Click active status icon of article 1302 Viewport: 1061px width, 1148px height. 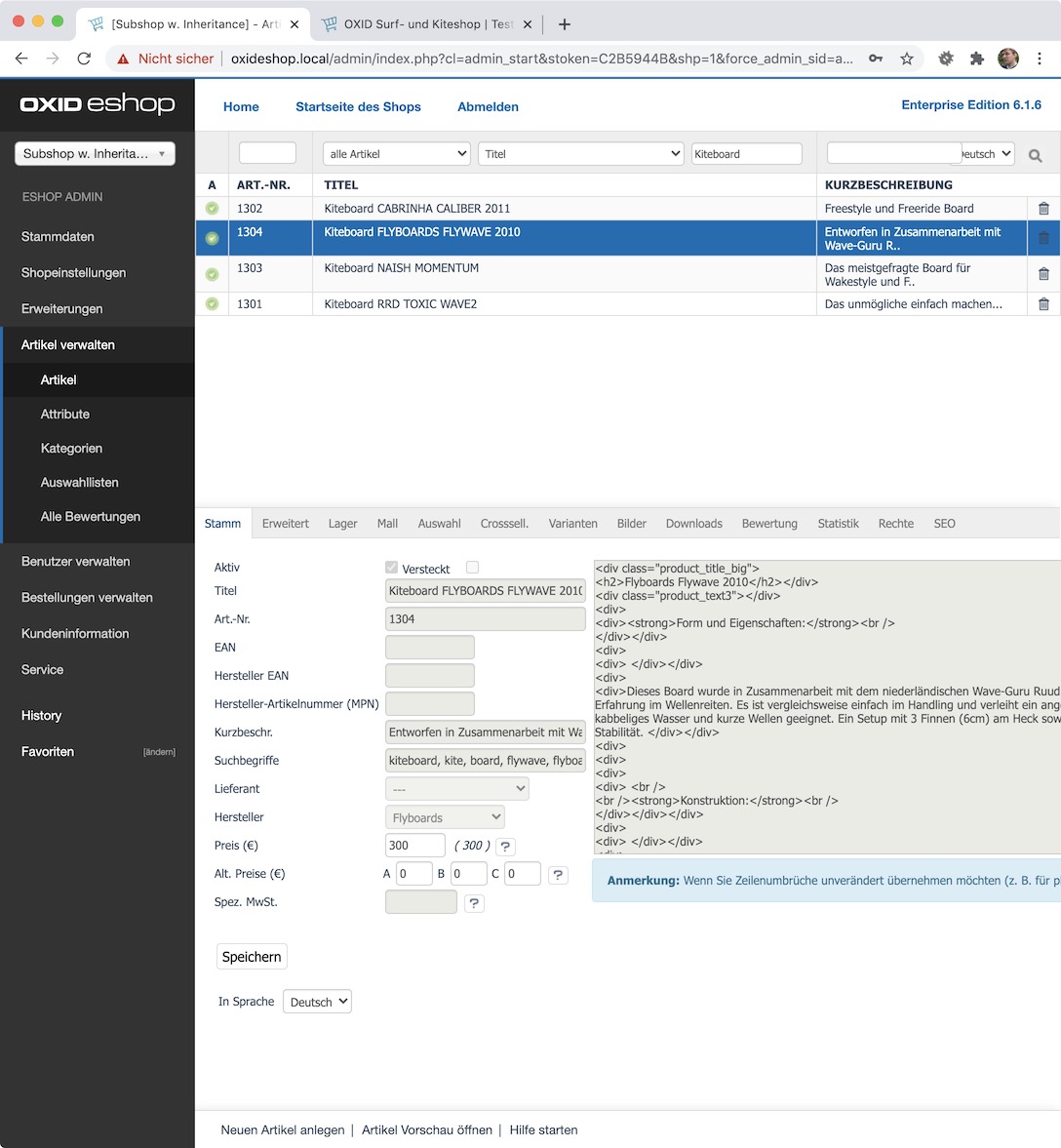click(x=212, y=209)
